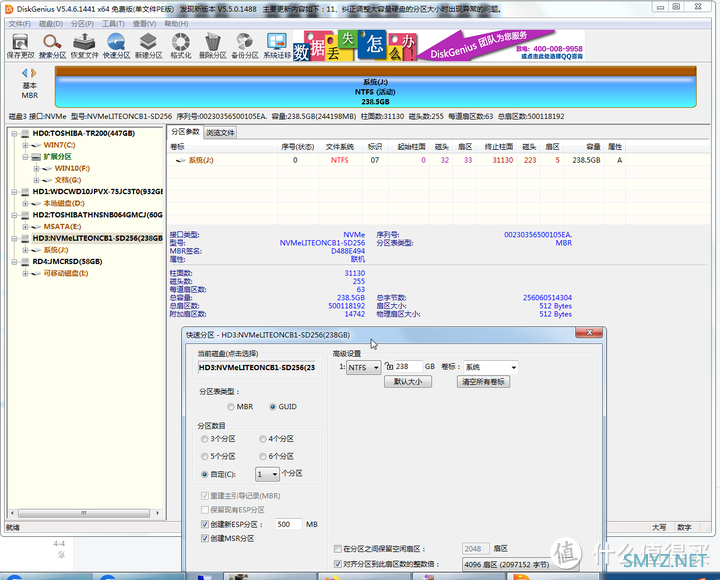Toggle the 创建MSR分区 checkbox
This screenshot has width=720, height=580.
point(205,538)
